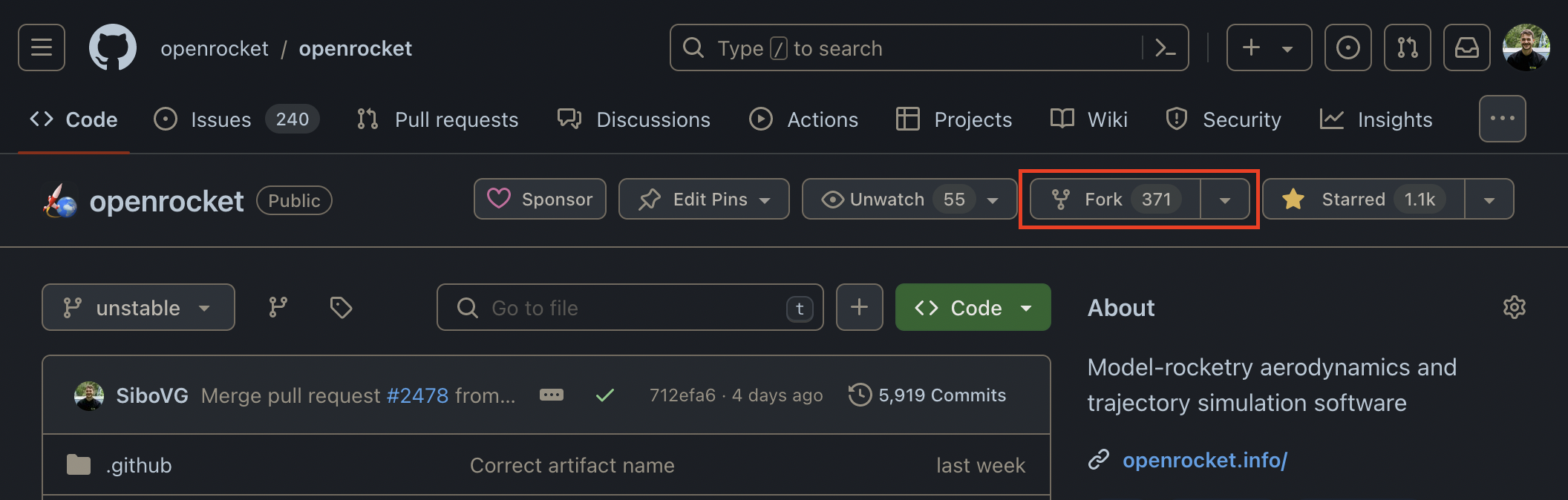Open the unstable branch dropdown
The width and height of the screenshot is (1568, 500).
tap(138, 307)
